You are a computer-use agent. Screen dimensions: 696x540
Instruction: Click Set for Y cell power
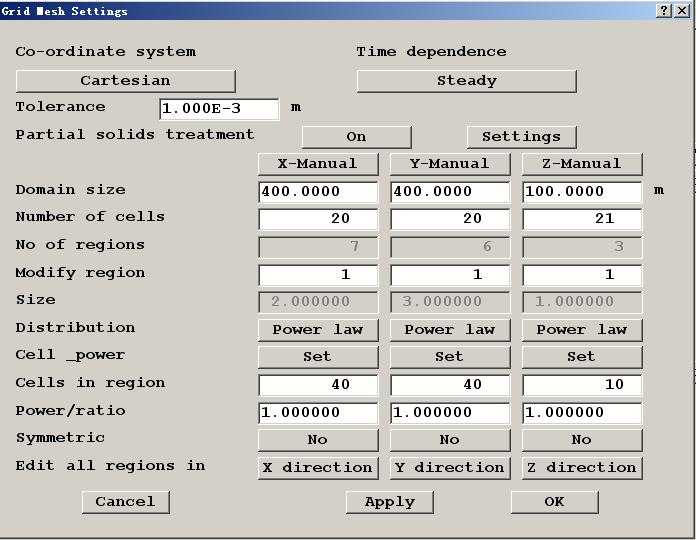pyautogui.click(x=449, y=356)
